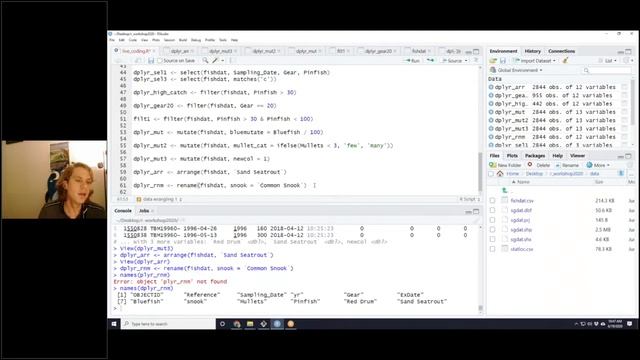Switch to the Packages tab
640x360 pixels.
coord(535,156)
